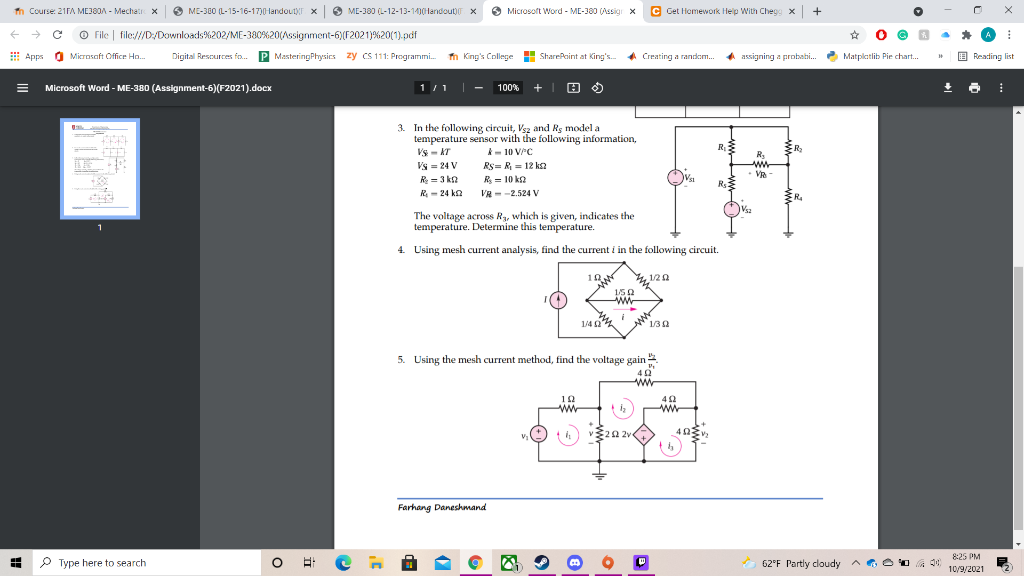Zoom in with the plus control
Viewport: 1024px width, 576px height.
point(538,87)
